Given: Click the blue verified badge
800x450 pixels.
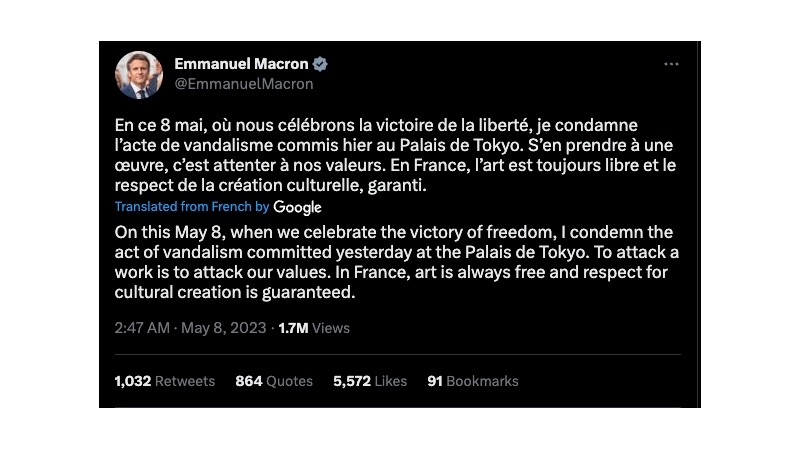Looking at the screenshot, I should [320, 64].
